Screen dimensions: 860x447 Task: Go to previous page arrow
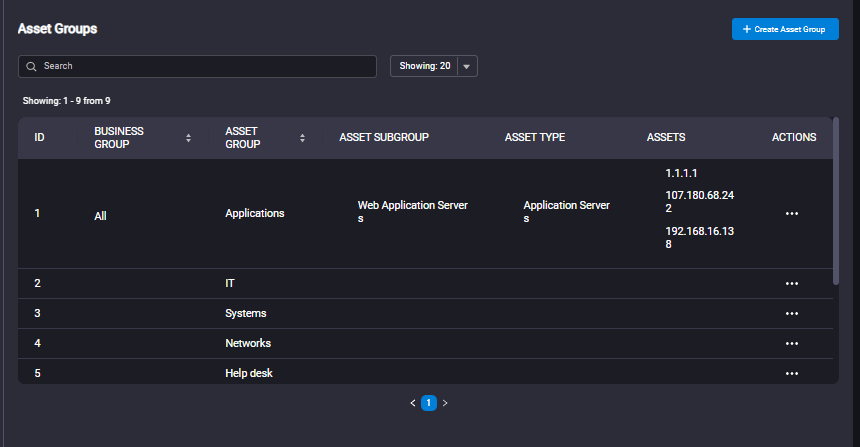click(412, 403)
